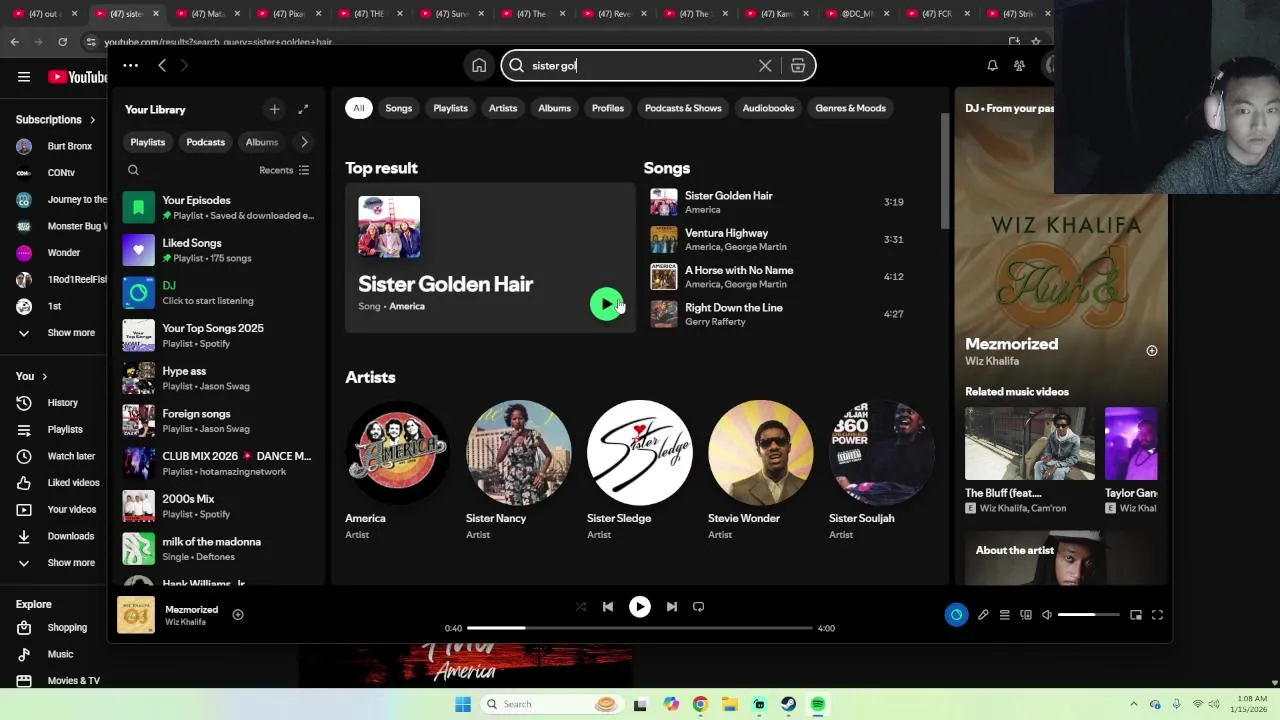
Task: Open Steam from taskbar
Action: [x=788, y=704]
